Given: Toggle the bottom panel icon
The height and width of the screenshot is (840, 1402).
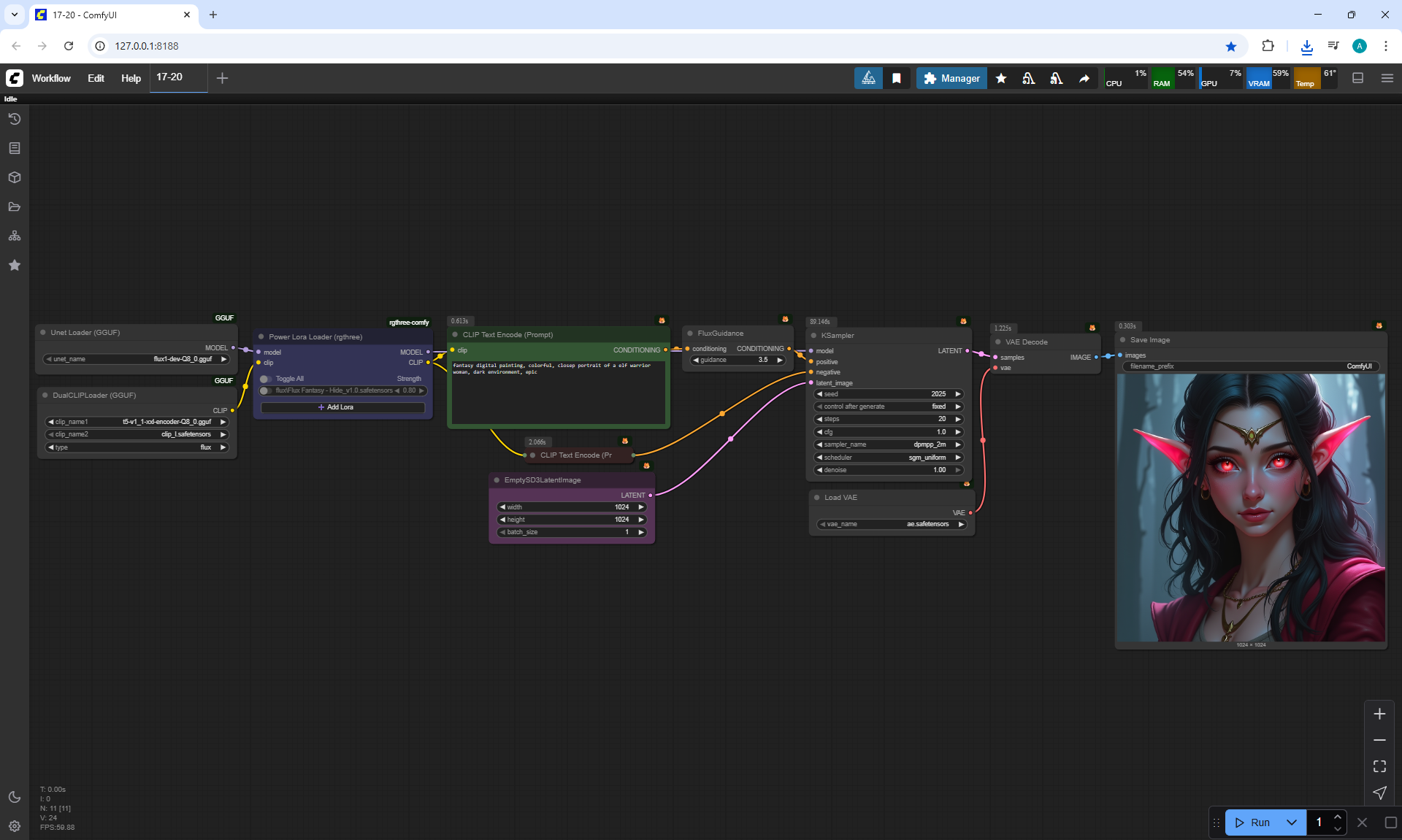Looking at the screenshot, I should tap(1358, 78).
